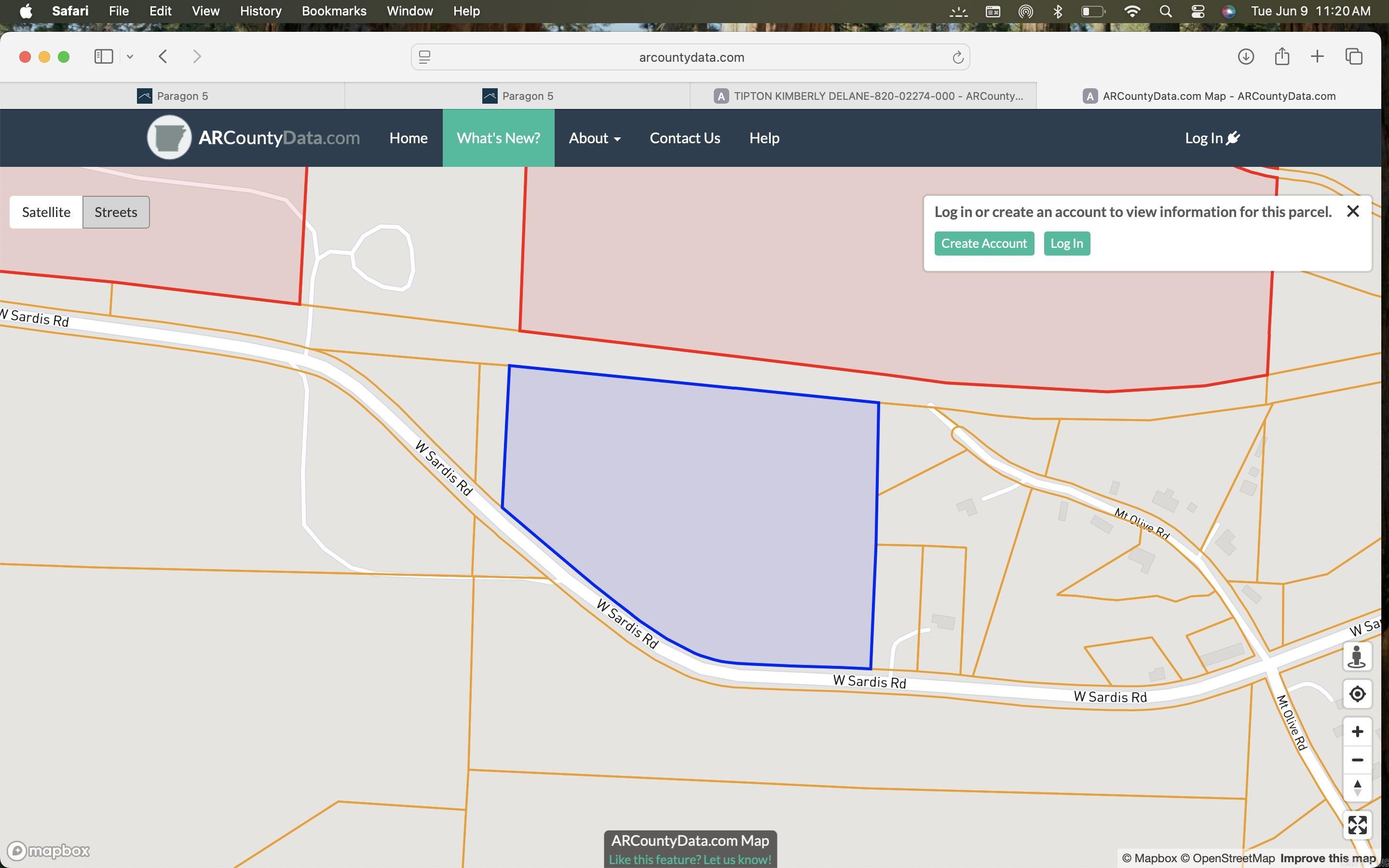Open the Safari File menu
Screen dimensions: 1389x868
pos(119,11)
